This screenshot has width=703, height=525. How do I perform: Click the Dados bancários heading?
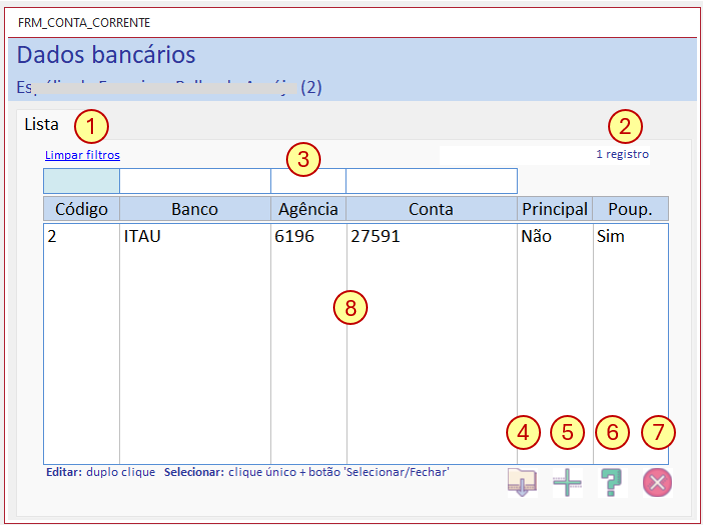(106, 55)
